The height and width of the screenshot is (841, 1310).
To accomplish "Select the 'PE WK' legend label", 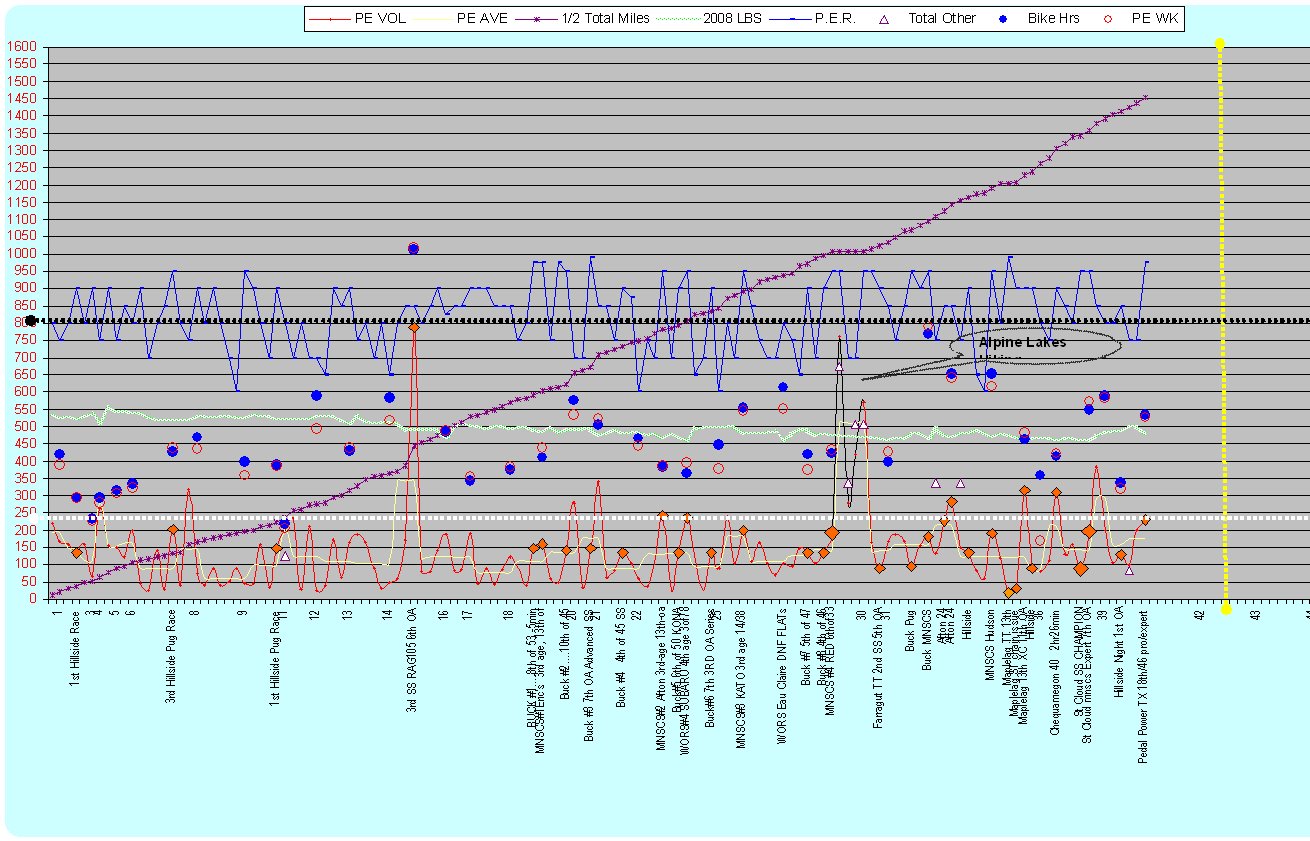I will click(1154, 18).
